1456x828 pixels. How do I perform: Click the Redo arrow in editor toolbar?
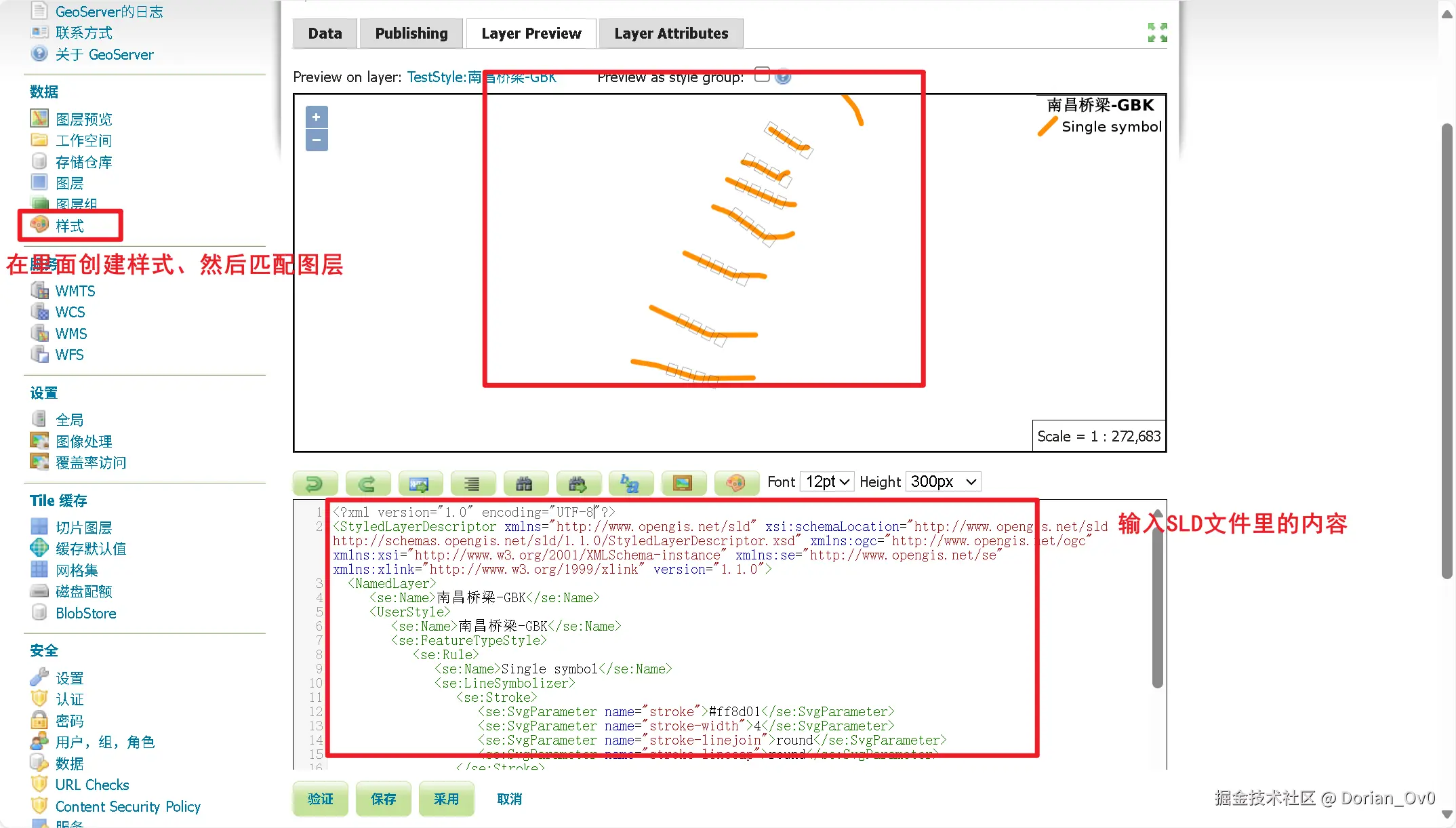click(367, 483)
